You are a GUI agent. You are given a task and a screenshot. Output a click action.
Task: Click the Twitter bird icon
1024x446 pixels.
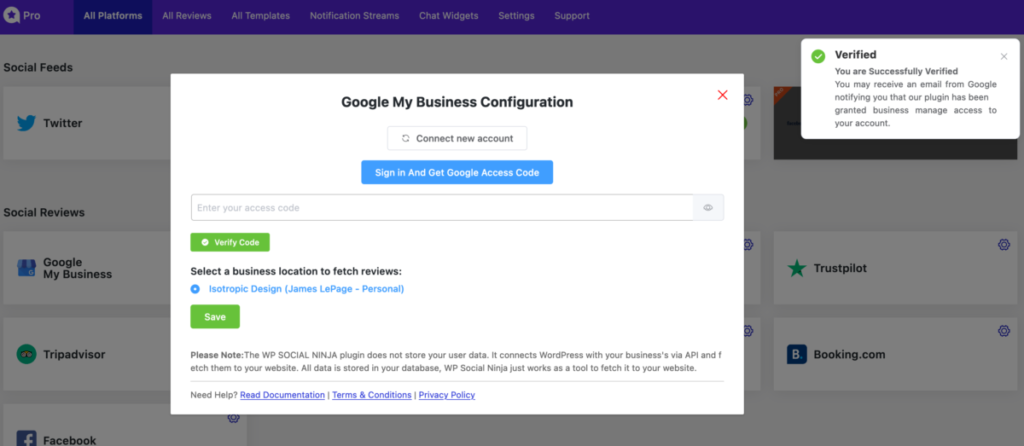pos(26,123)
